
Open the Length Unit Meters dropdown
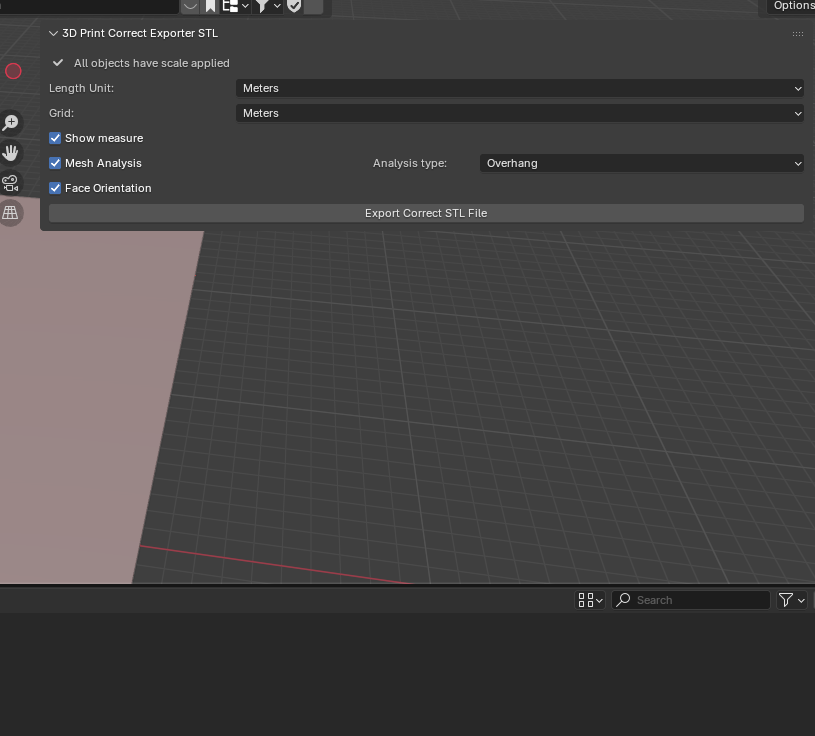point(520,88)
